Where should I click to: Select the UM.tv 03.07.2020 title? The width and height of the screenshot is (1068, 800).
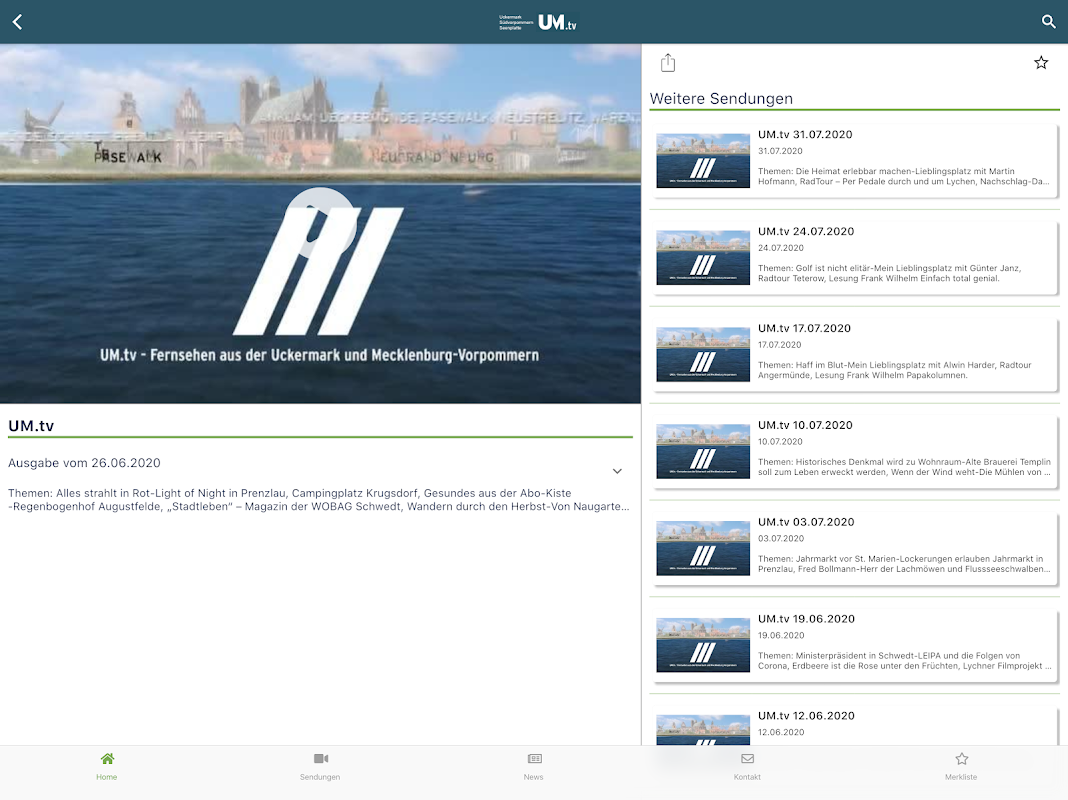(806, 522)
